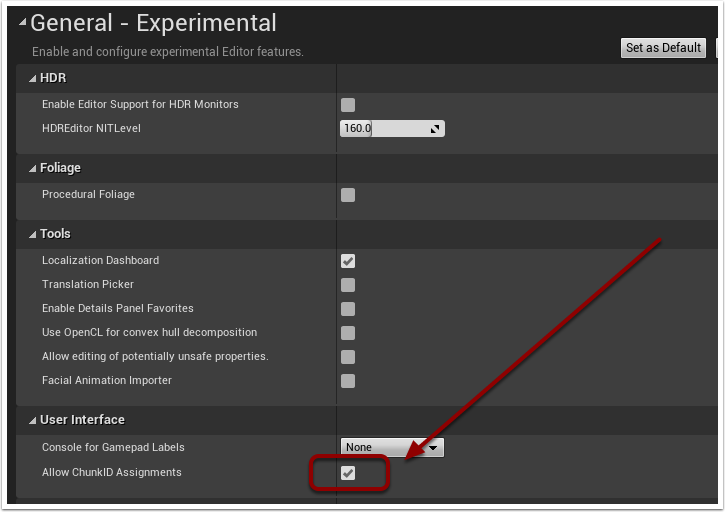Enable Editor Support for HDR Monitors
This screenshot has height=512, width=725.
coord(348,105)
